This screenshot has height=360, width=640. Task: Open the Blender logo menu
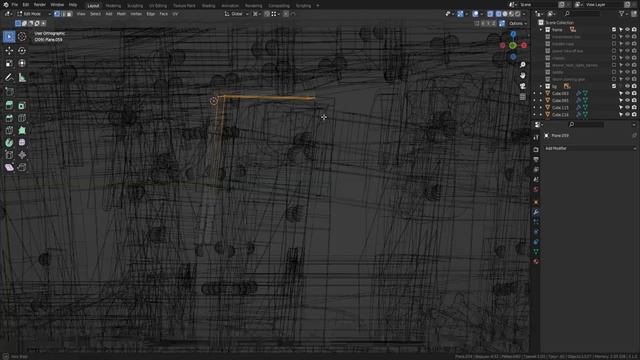click(x=5, y=4)
